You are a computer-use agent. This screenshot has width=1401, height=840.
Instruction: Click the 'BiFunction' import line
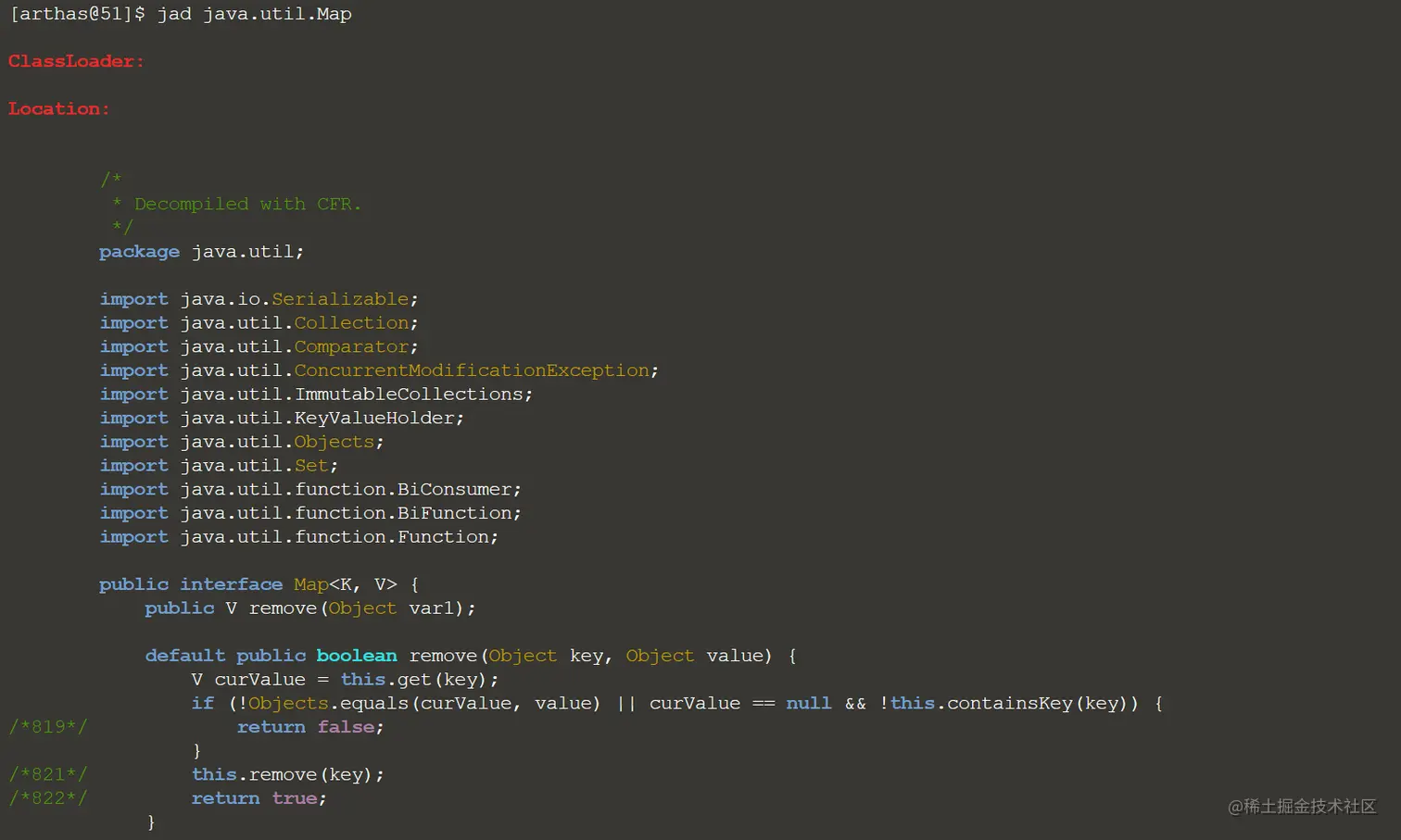tap(310, 513)
